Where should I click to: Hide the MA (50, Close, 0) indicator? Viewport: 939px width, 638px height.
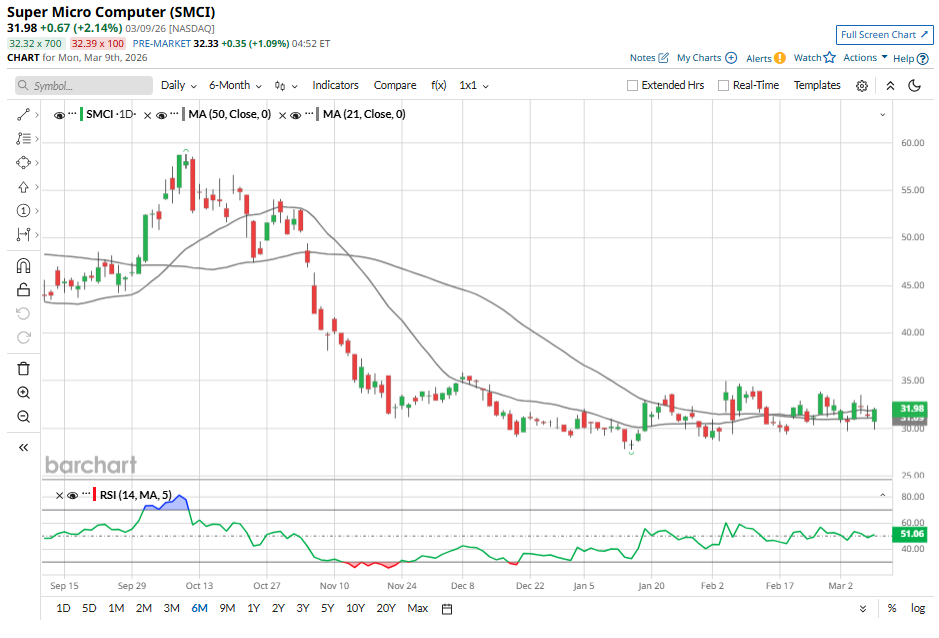160,115
